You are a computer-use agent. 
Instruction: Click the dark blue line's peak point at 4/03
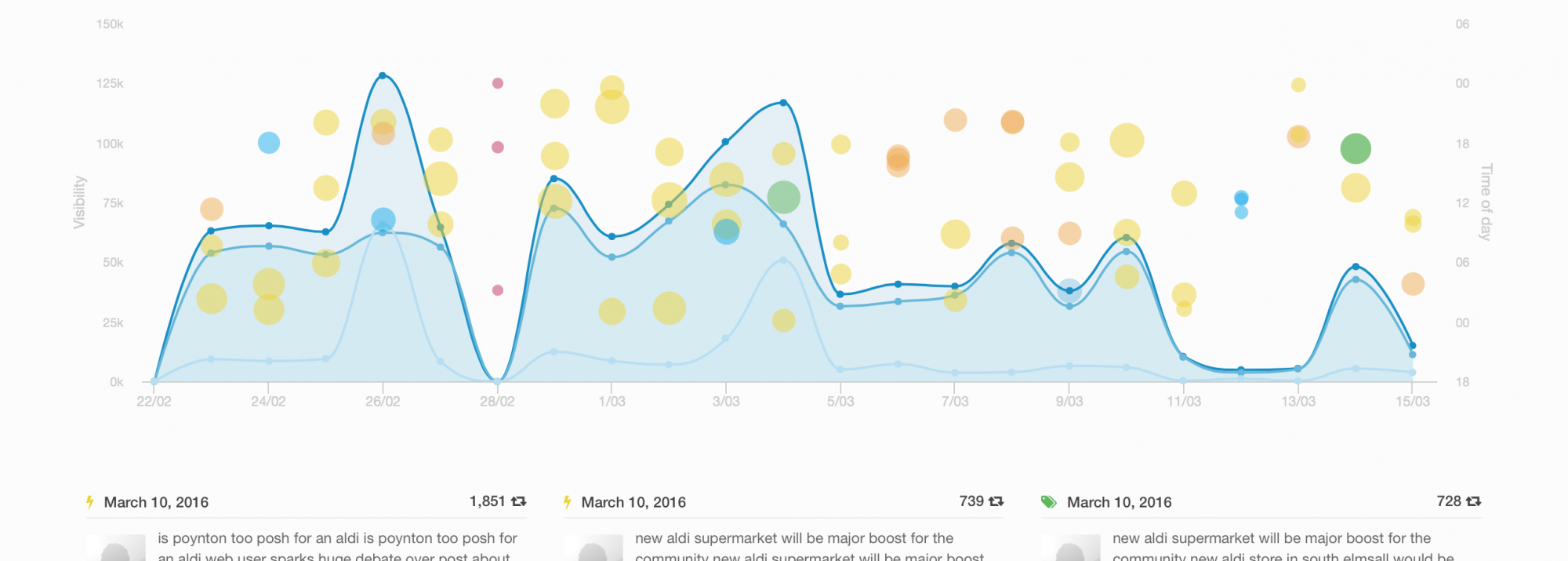(783, 103)
